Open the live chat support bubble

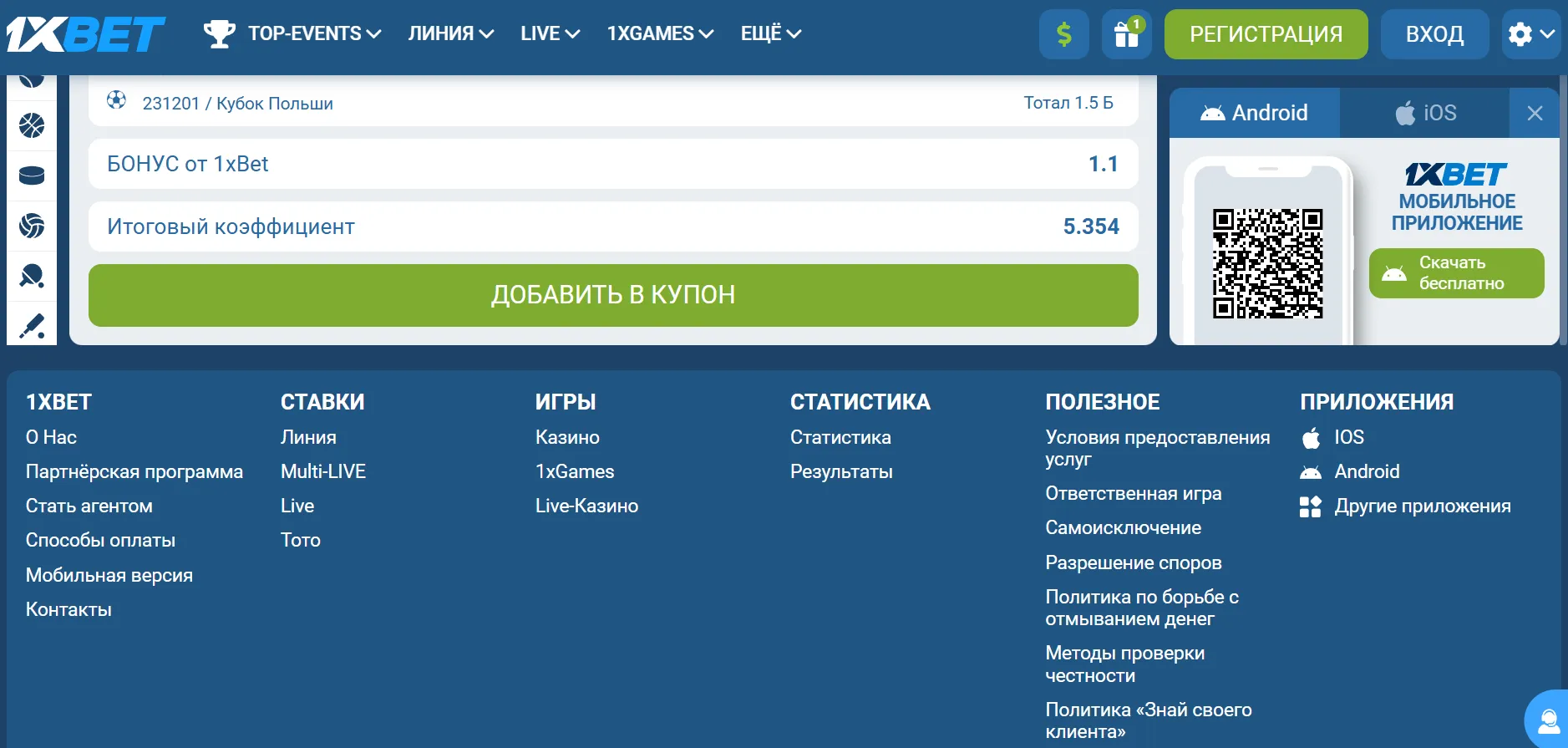(1548, 720)
